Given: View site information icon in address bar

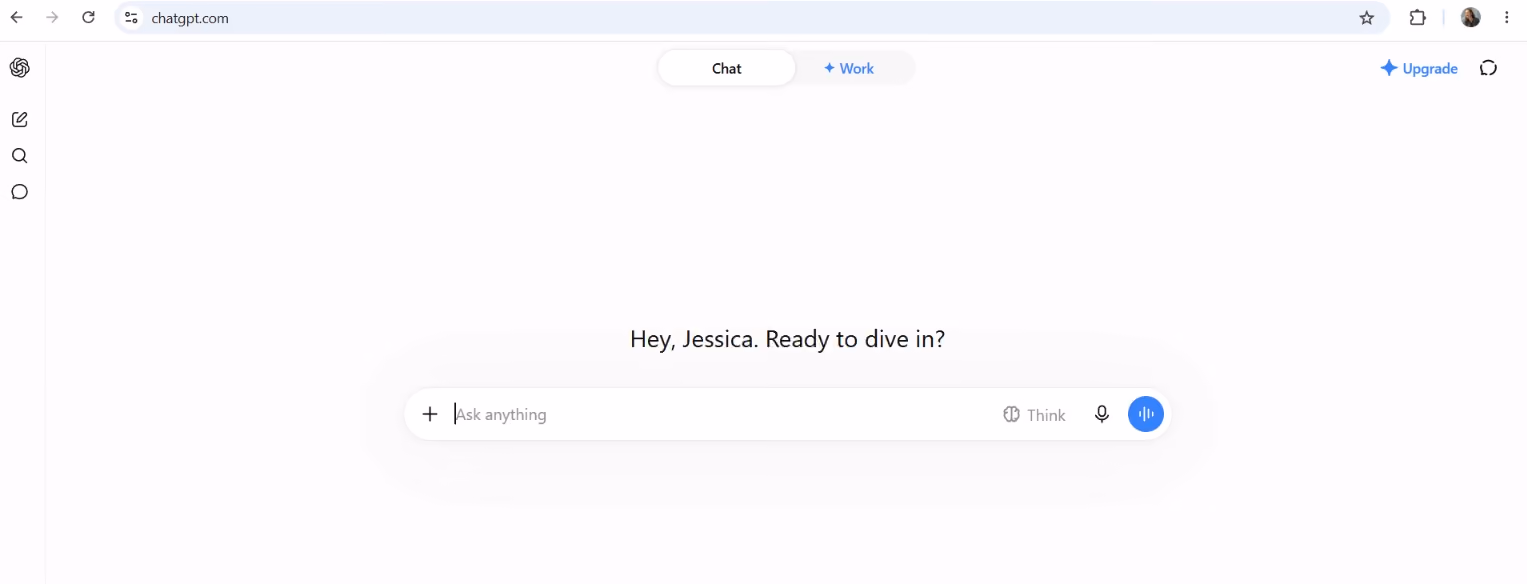Looking at the screenshot, I should [131, 17].
